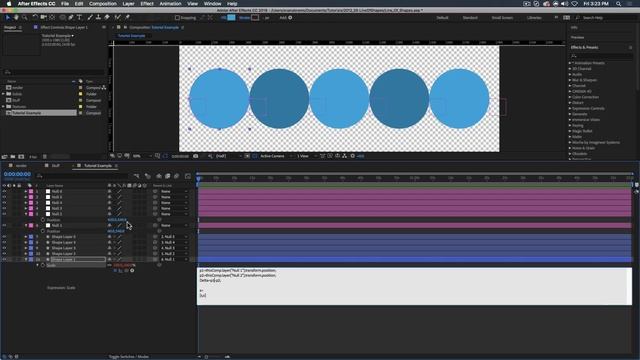Select the Pen tool
The image size is (640, 360).
[x=71, y=18]
